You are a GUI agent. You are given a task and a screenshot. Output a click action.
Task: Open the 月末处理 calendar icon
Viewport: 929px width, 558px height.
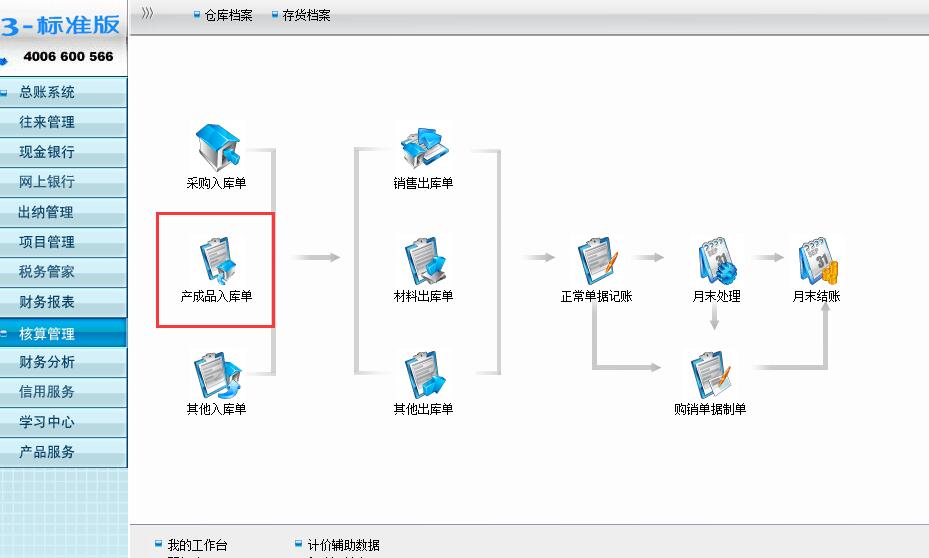coord(717,261)
